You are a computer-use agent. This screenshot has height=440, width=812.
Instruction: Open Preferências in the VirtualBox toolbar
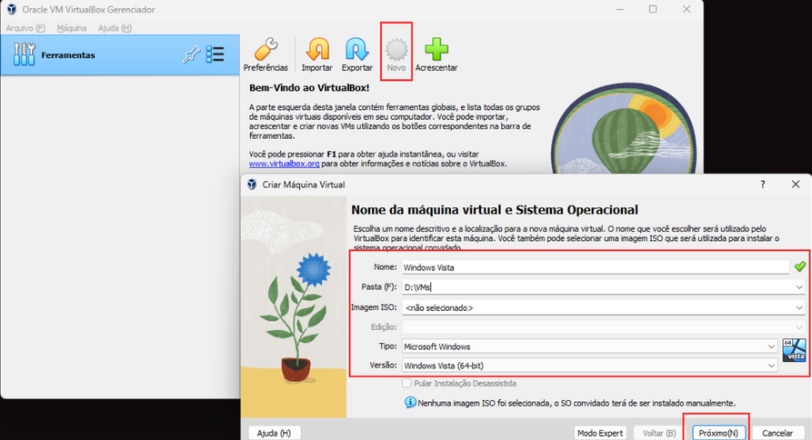(x=266, y=54)
